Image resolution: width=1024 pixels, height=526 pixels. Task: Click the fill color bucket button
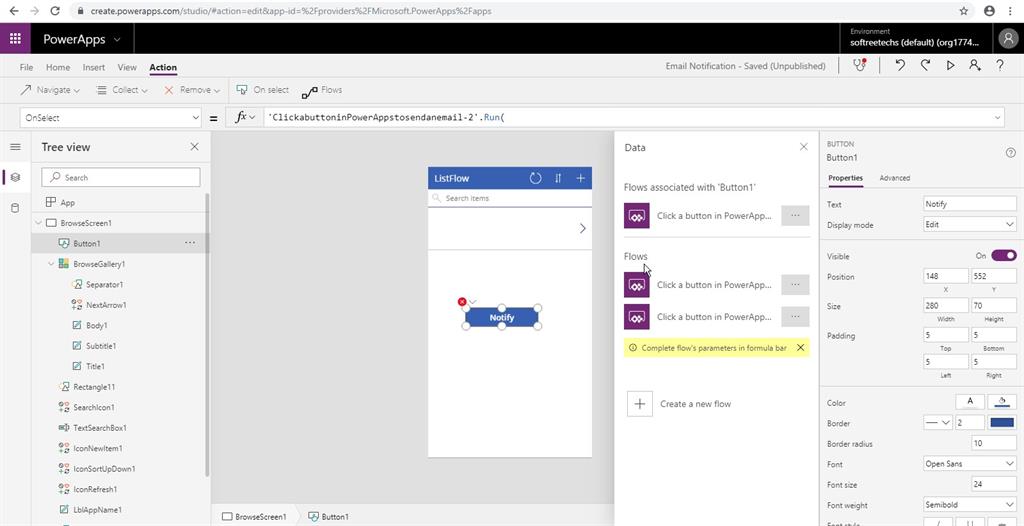[x=1002, y=402]
